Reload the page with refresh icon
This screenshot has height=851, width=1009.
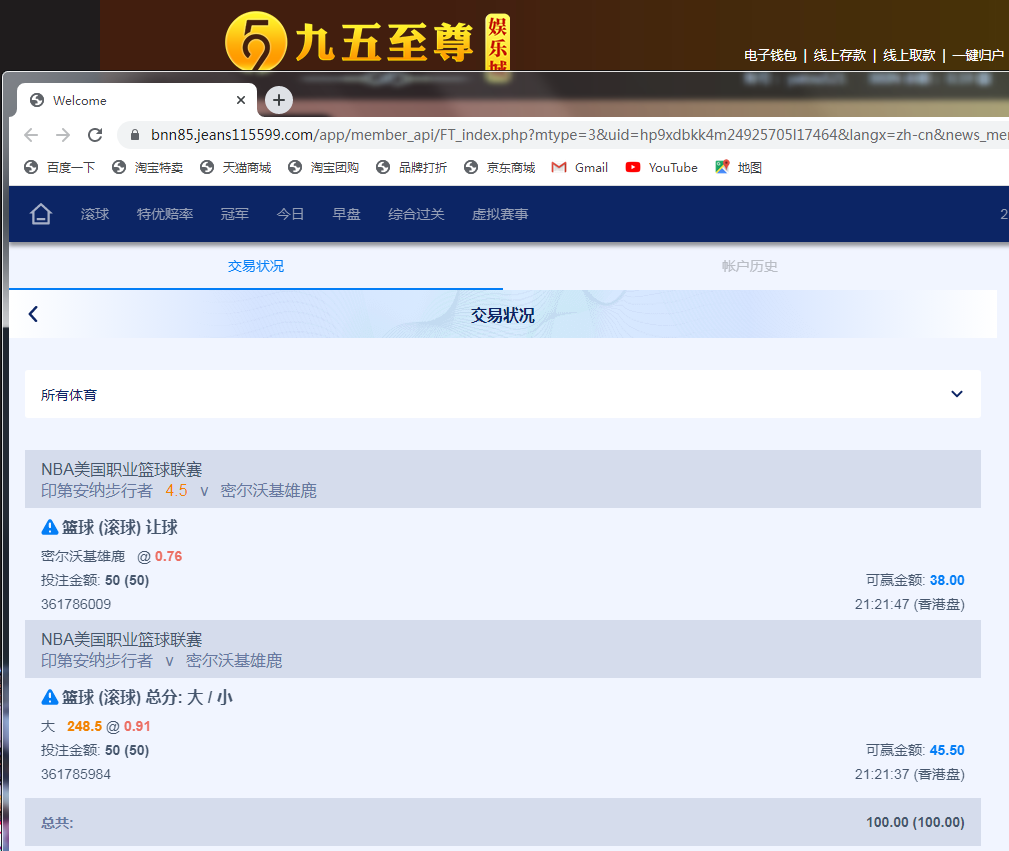95,135
